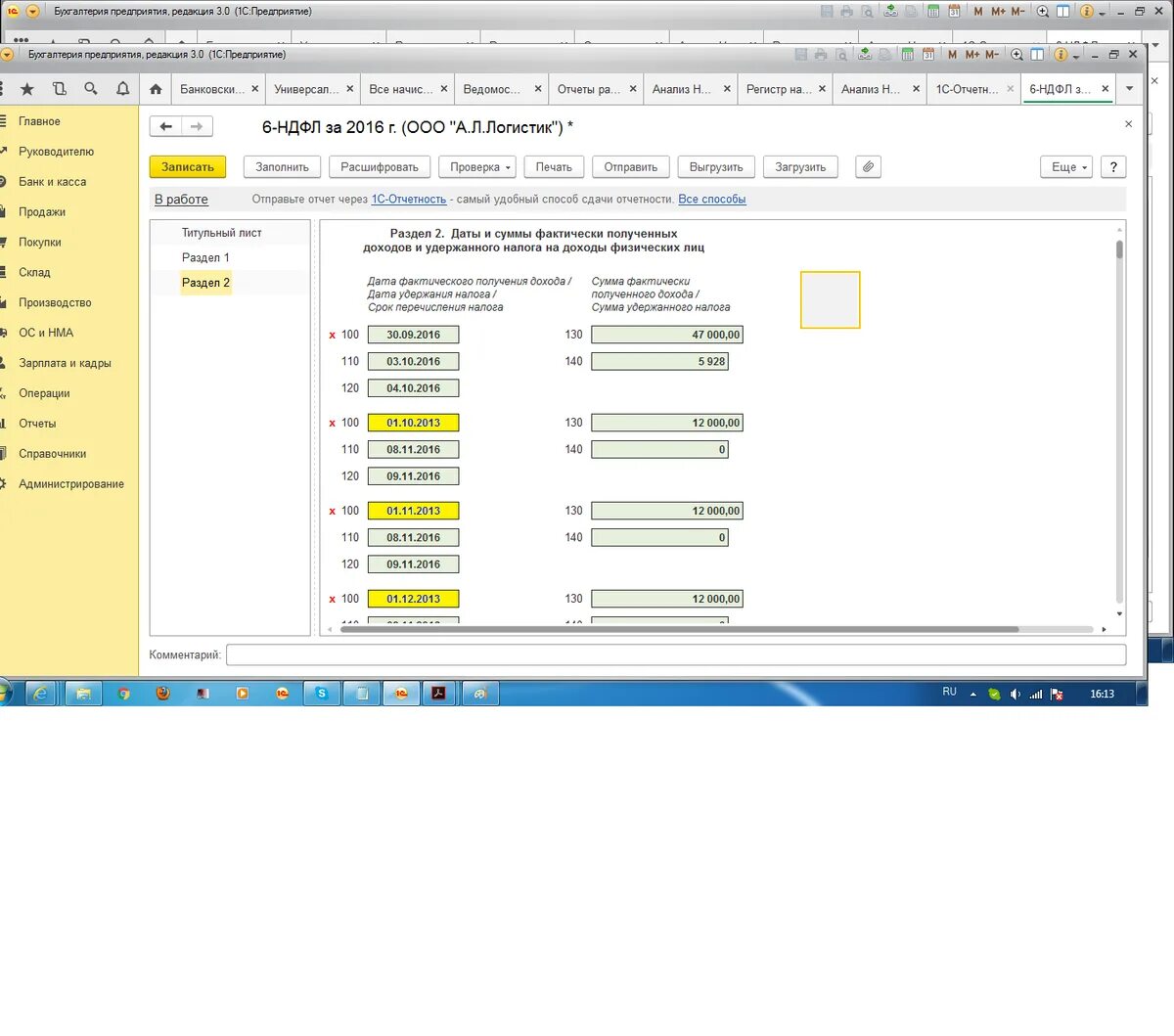Open Favorites star icon in tool panel
Screen dimensions: 1174x1036
(x=27, y=89)
